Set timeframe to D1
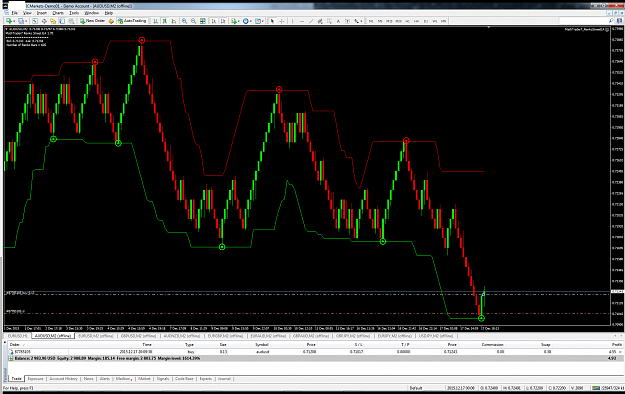 pos(426,21)
